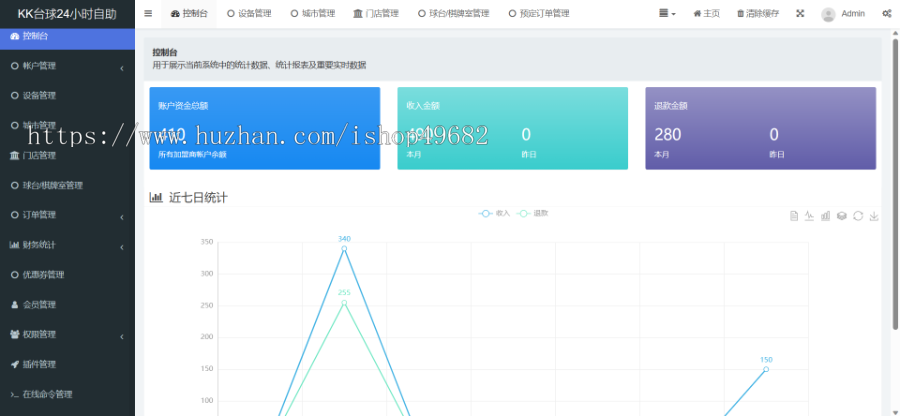The height and width of the screenshot is (416, 900).
Task: Click the 权限管理 group icon
Action: coord(14,335)
